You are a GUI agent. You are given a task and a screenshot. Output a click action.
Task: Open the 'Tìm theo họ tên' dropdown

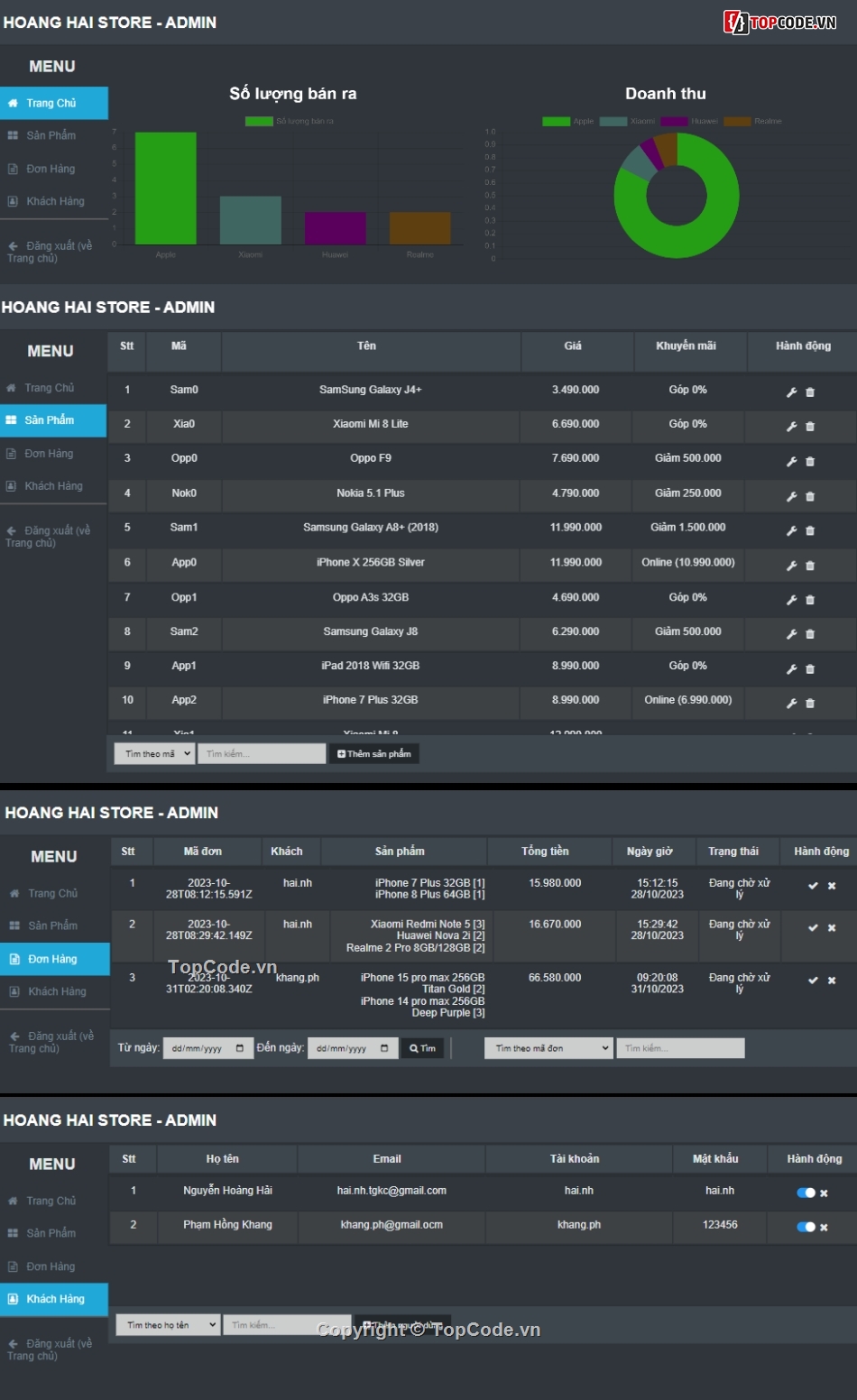(x=168, y=1325)
